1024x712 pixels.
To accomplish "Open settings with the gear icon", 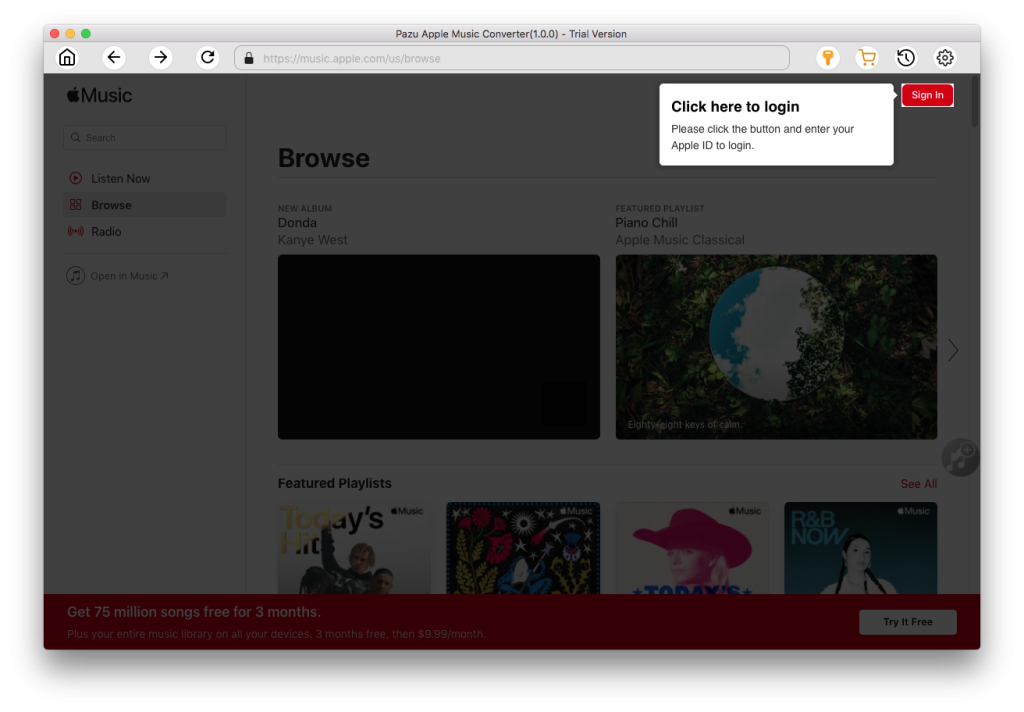I will 944,58.
